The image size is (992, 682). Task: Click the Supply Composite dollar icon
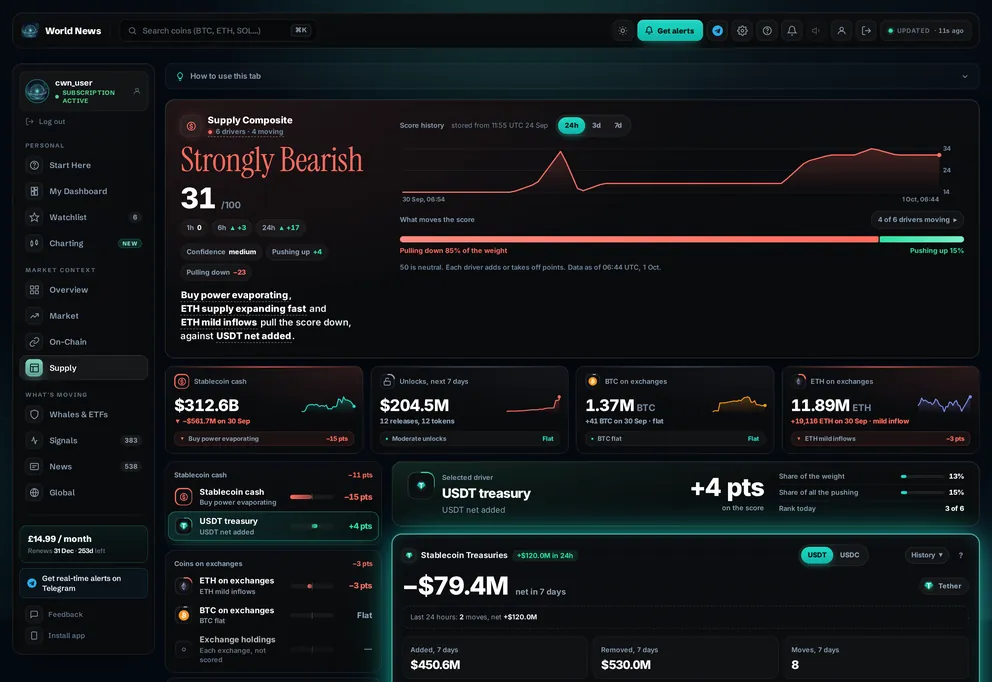pyautogui.click(x=191, y=126)
